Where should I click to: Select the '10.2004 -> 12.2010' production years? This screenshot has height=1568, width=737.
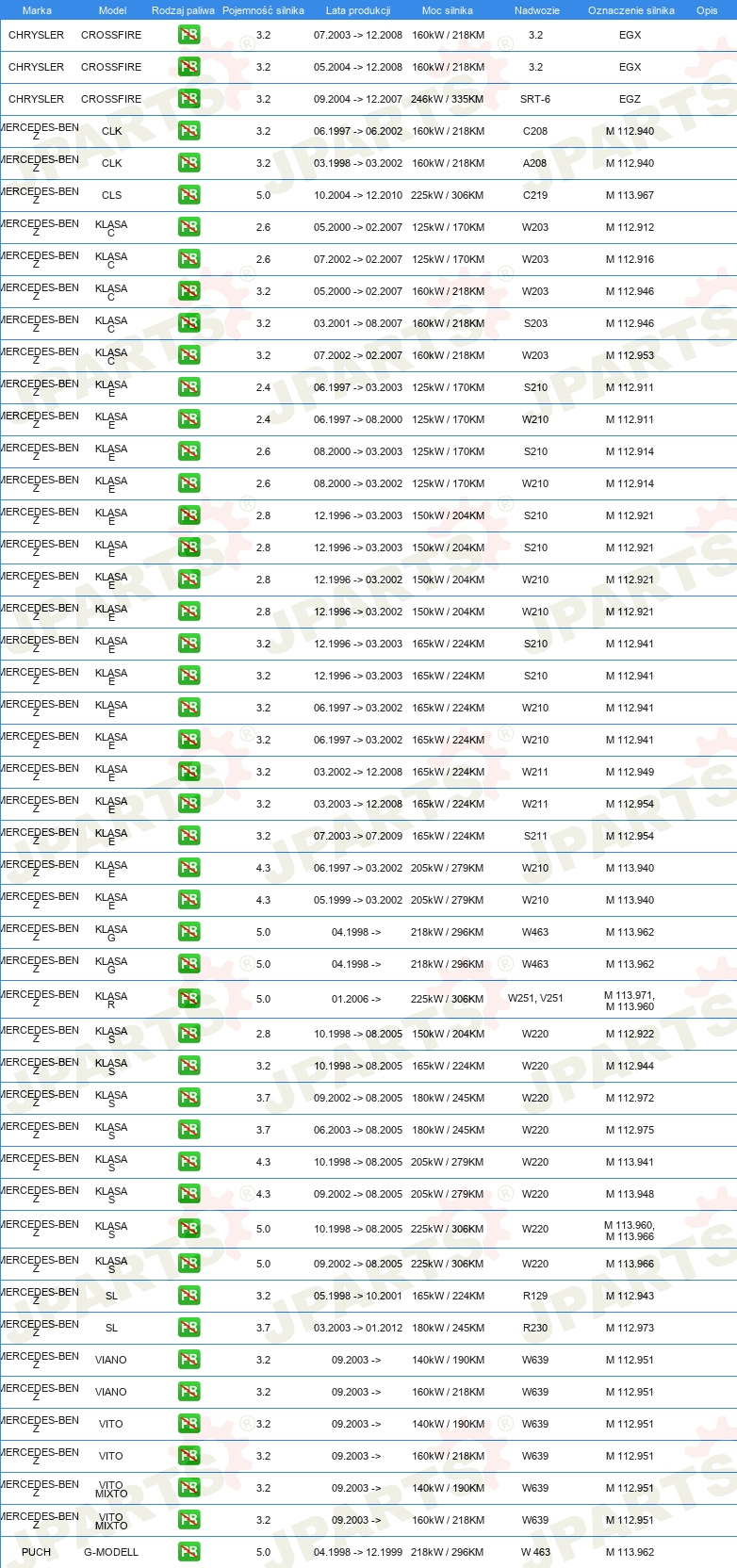pos(358,195)
